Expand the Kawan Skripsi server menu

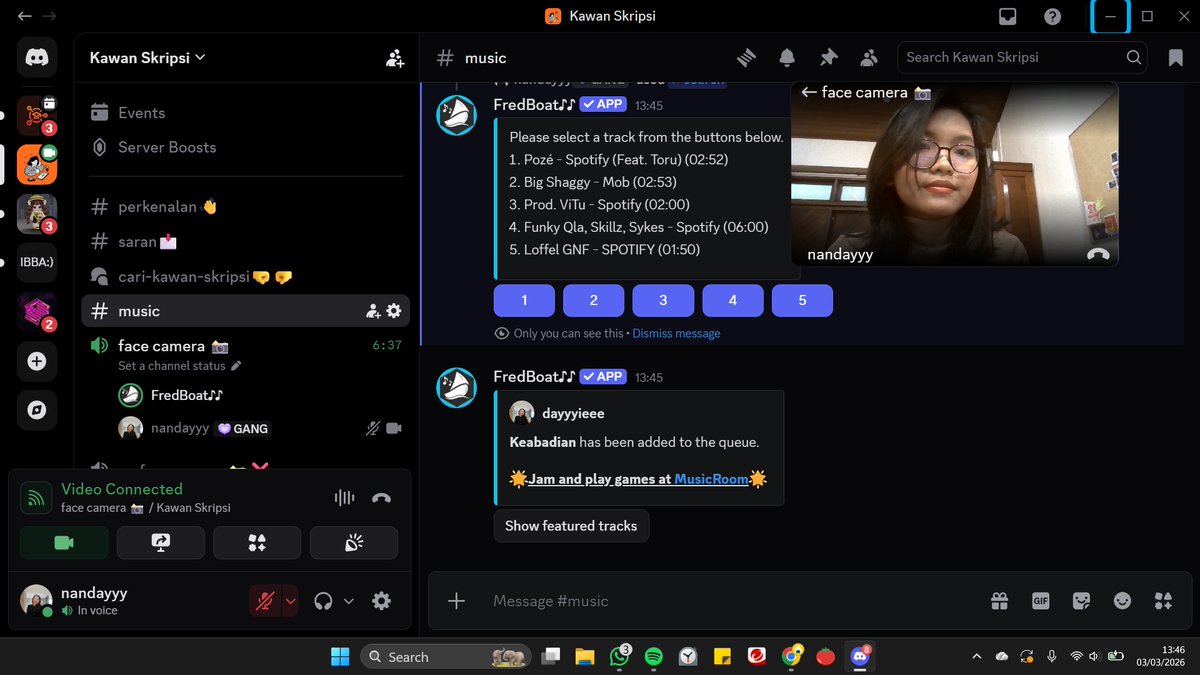pyautogui.click(x=148, y=58)
